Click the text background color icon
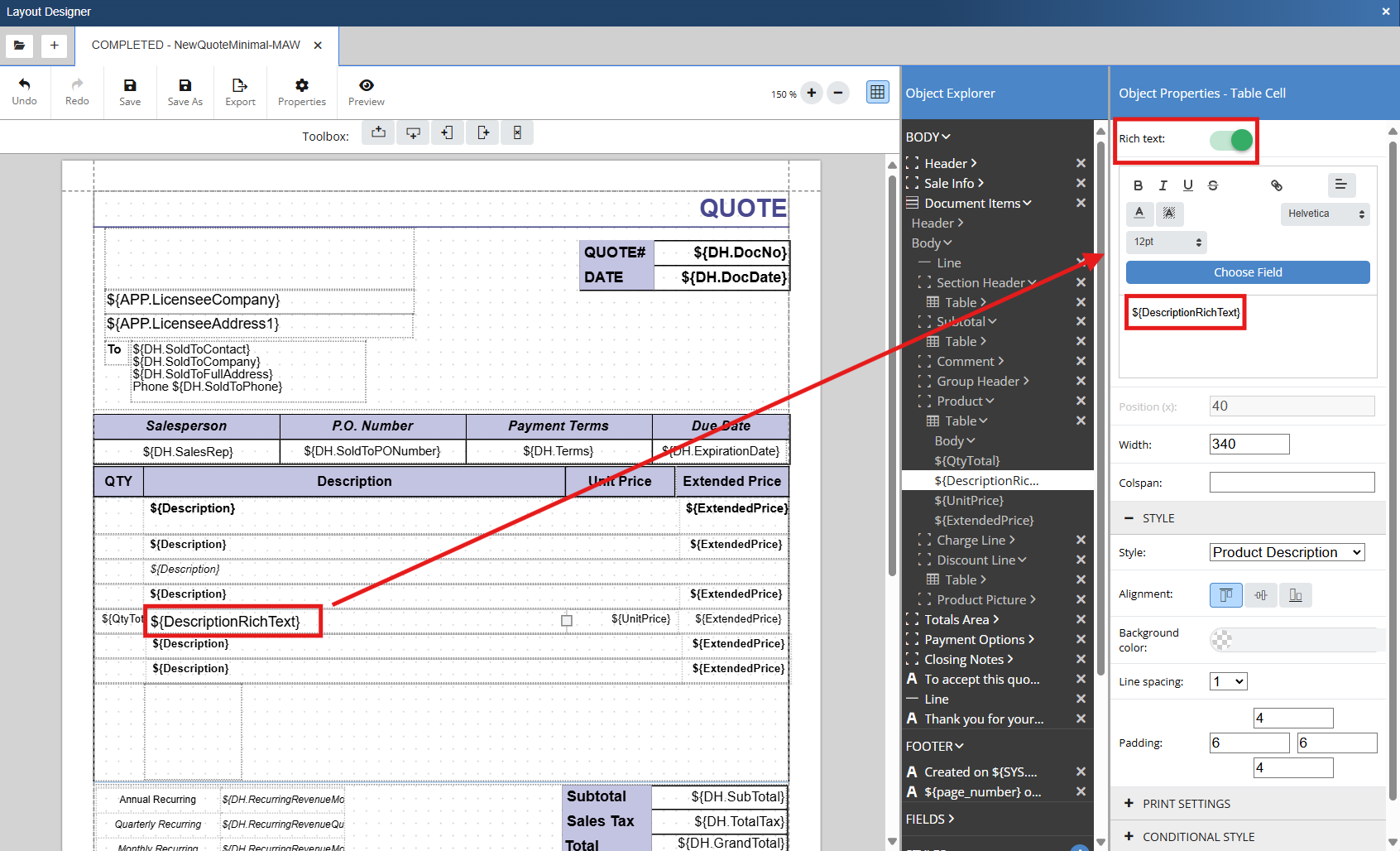The width and height of the screenshot is (1400, 851). click(x=1168, y=214)
